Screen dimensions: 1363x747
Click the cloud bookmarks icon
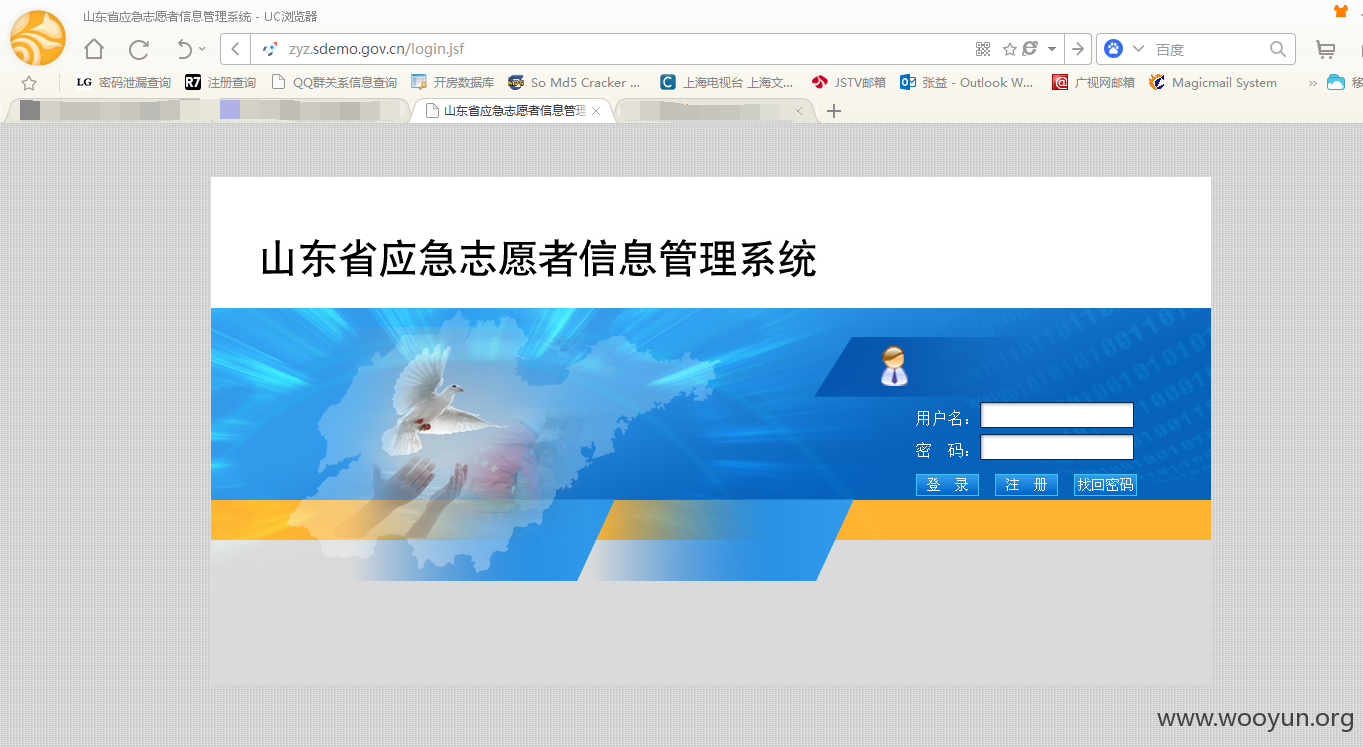coord(1336,83)
